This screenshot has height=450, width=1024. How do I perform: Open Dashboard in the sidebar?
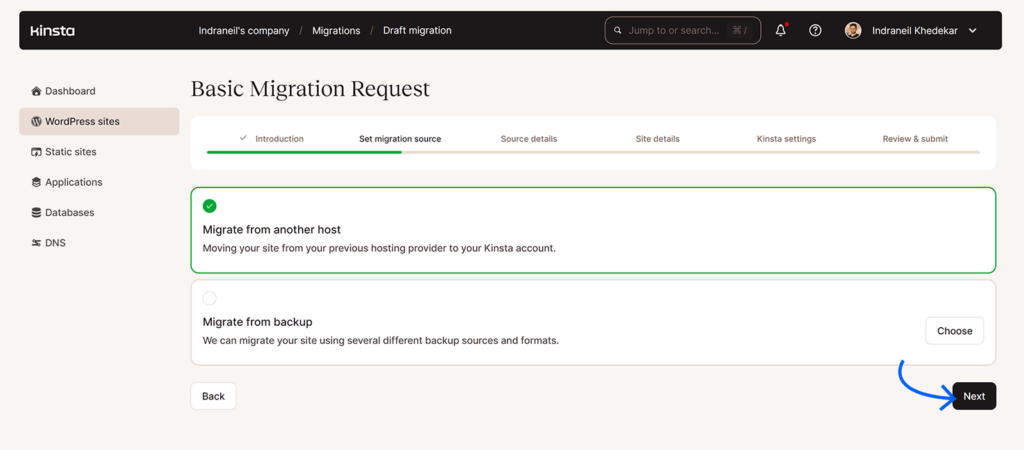tap(99, 91)
